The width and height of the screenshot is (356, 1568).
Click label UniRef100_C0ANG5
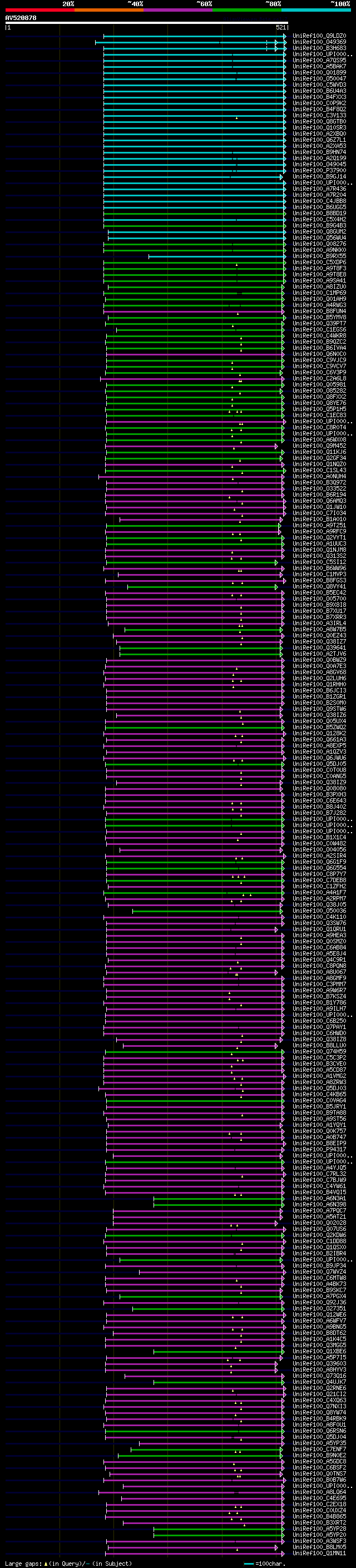[x=319, y=775]
